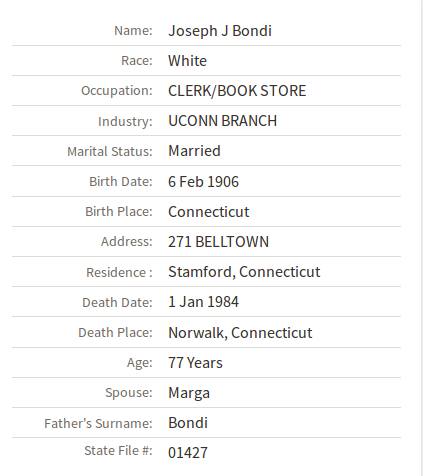Viewport: 423px width, 476px height.
Task: Click the death date 1 Jan 1984
Action: click(x=203, y=302)
